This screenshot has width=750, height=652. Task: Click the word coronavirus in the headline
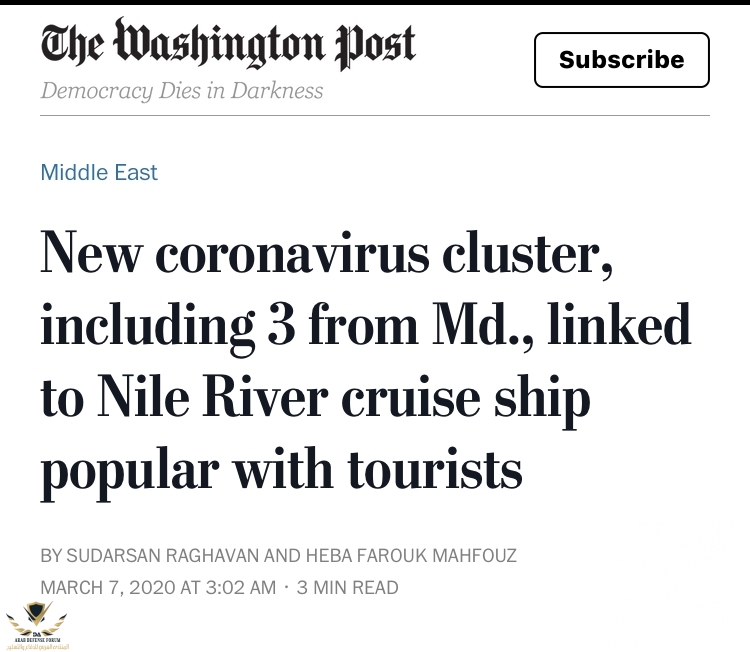(x=292, y=254)
